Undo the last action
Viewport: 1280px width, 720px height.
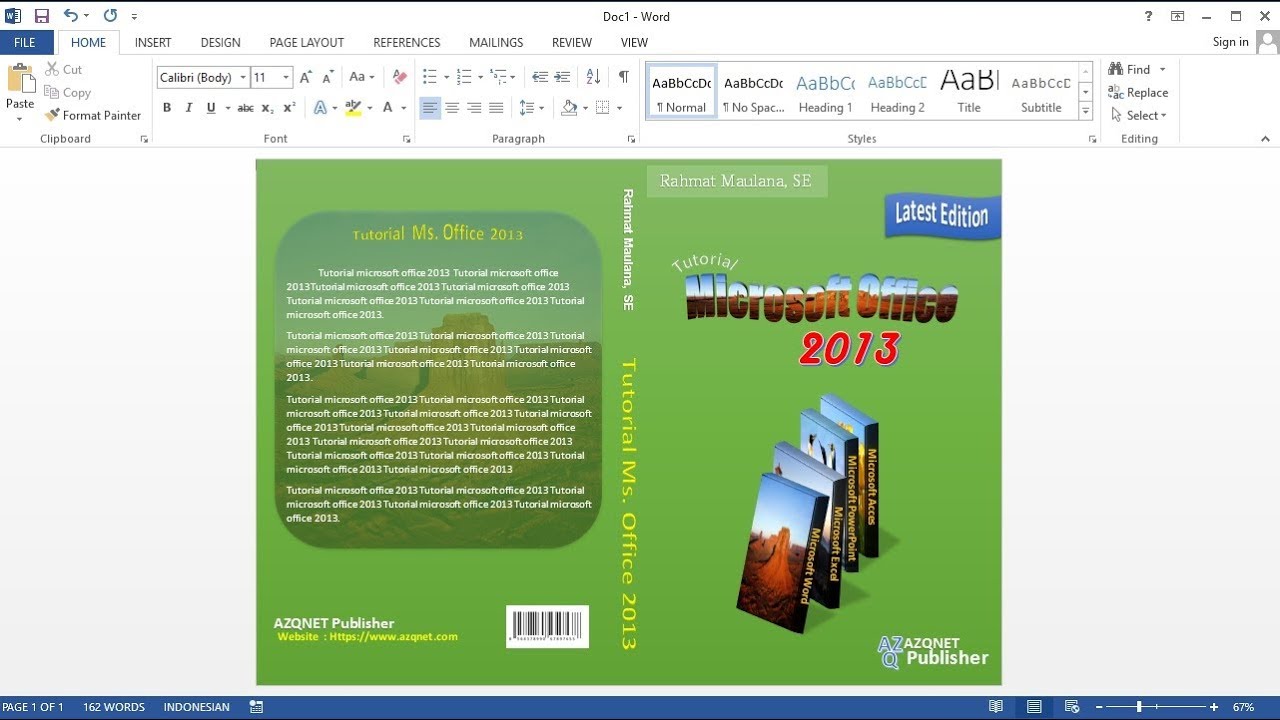[x=70, y=16]
